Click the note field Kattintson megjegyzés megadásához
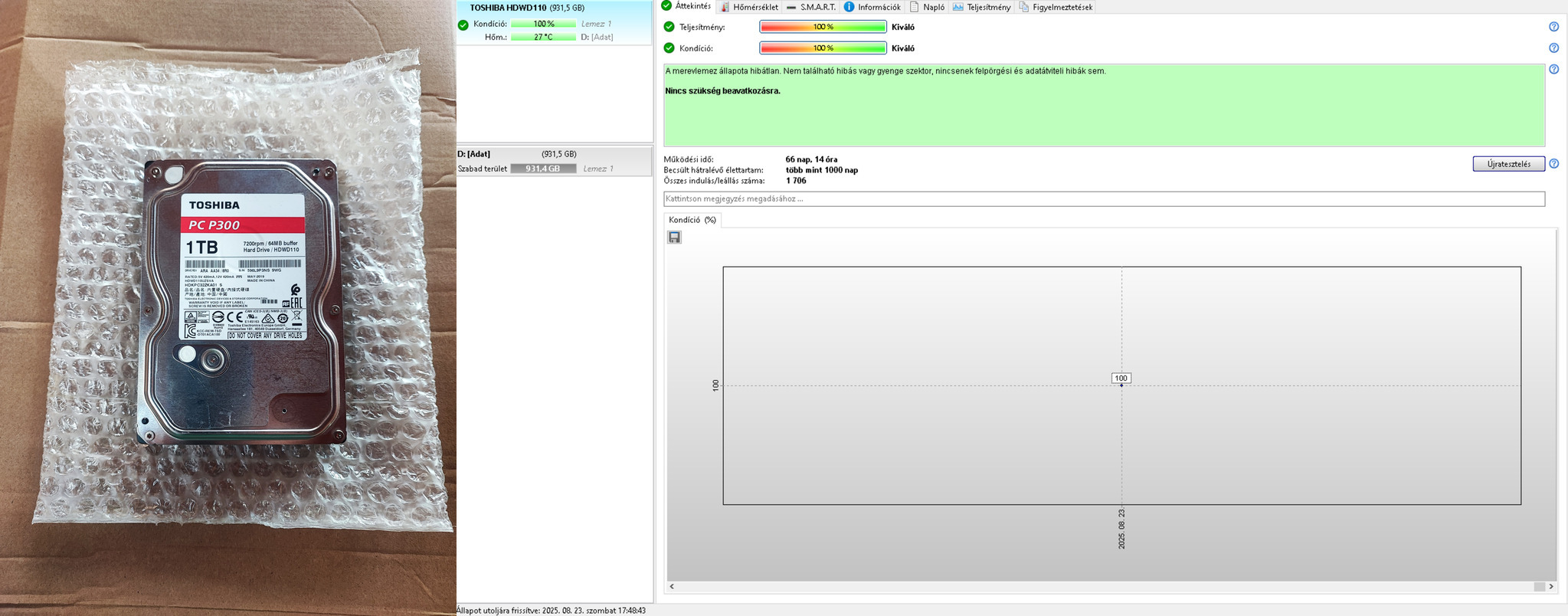This screenshot has height=616, width=1568. [1104, 199]
